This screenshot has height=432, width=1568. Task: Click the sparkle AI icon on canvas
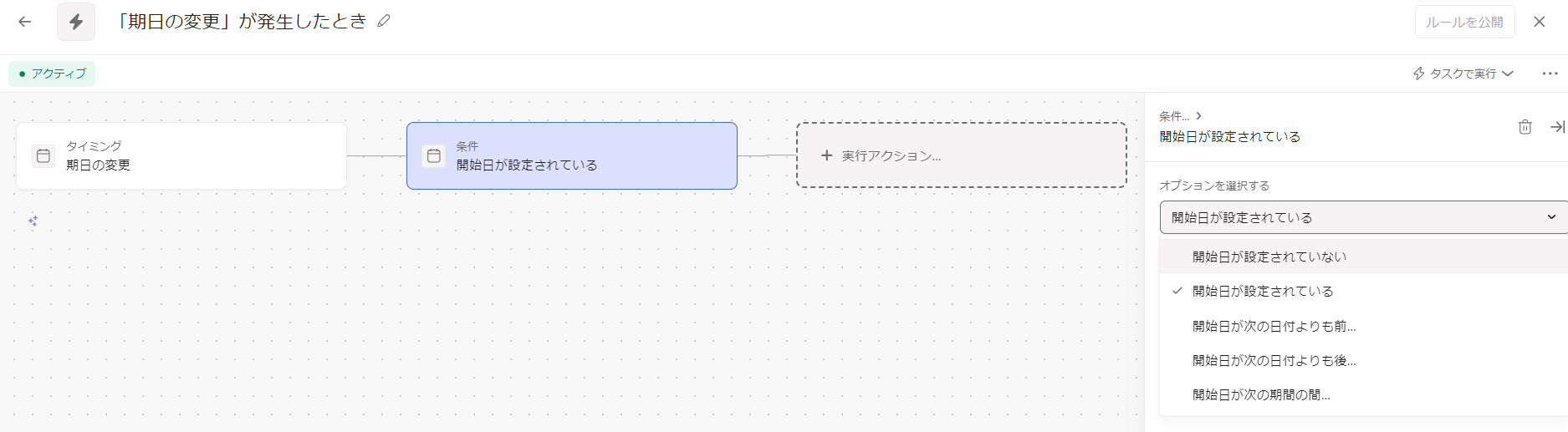pyautogui.click(x=33, y=221)
